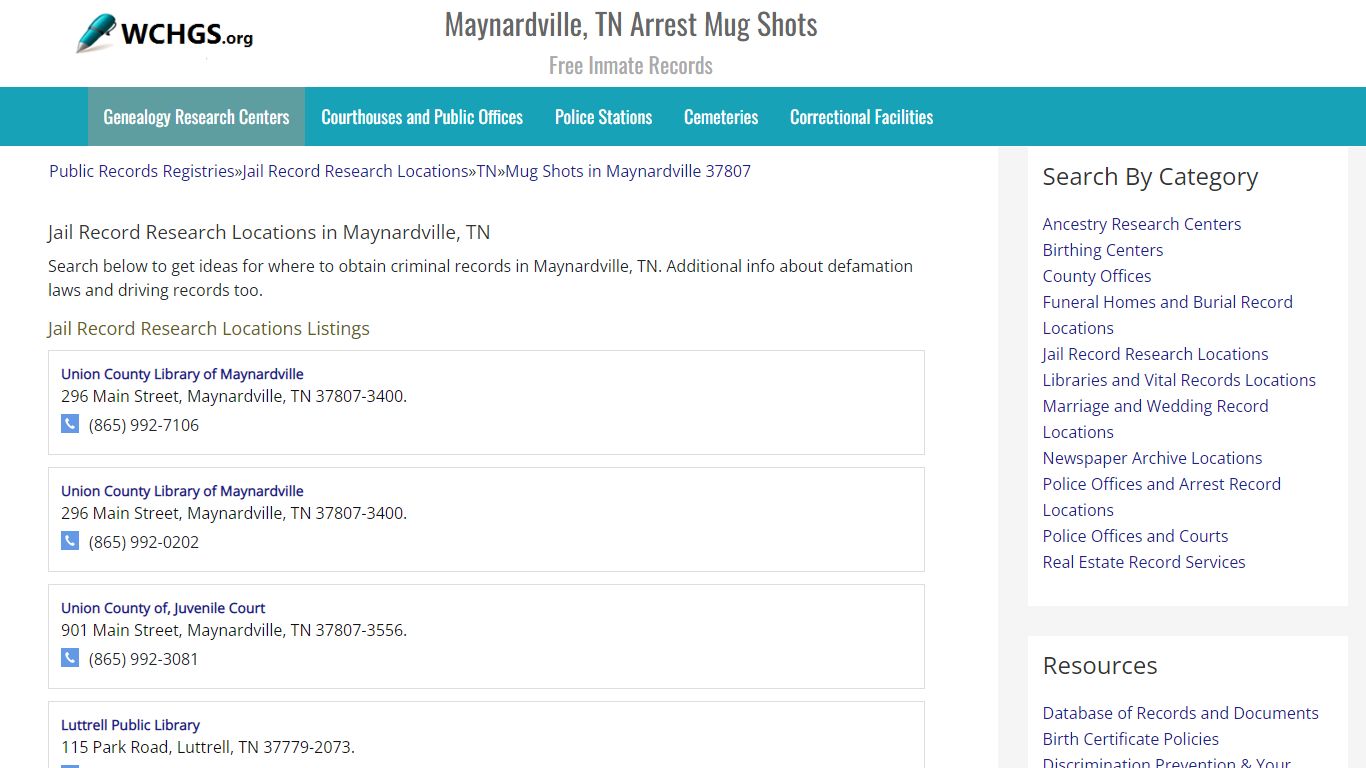Image resolution: width=1366 pixels, height=768 pixels.
Task: Open Genealogy Research Centers tab
Action: pos(196,117)
